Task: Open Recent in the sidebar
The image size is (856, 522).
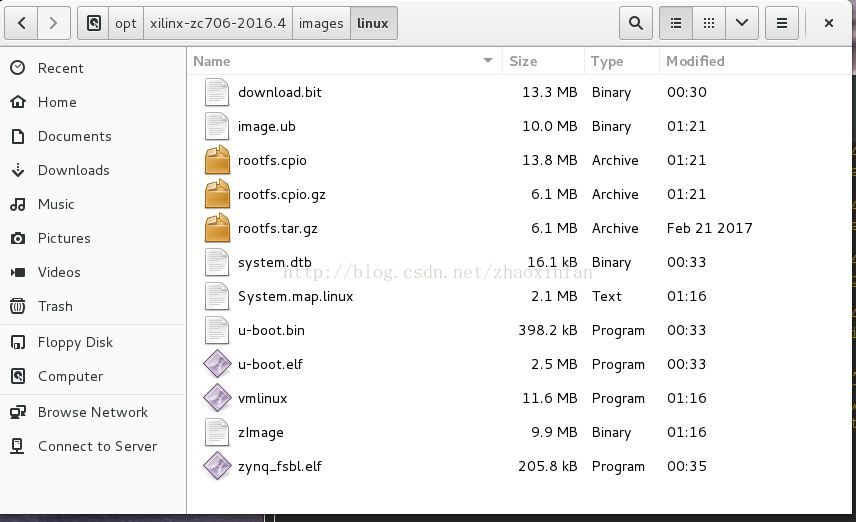Action: tap(93, 68)
